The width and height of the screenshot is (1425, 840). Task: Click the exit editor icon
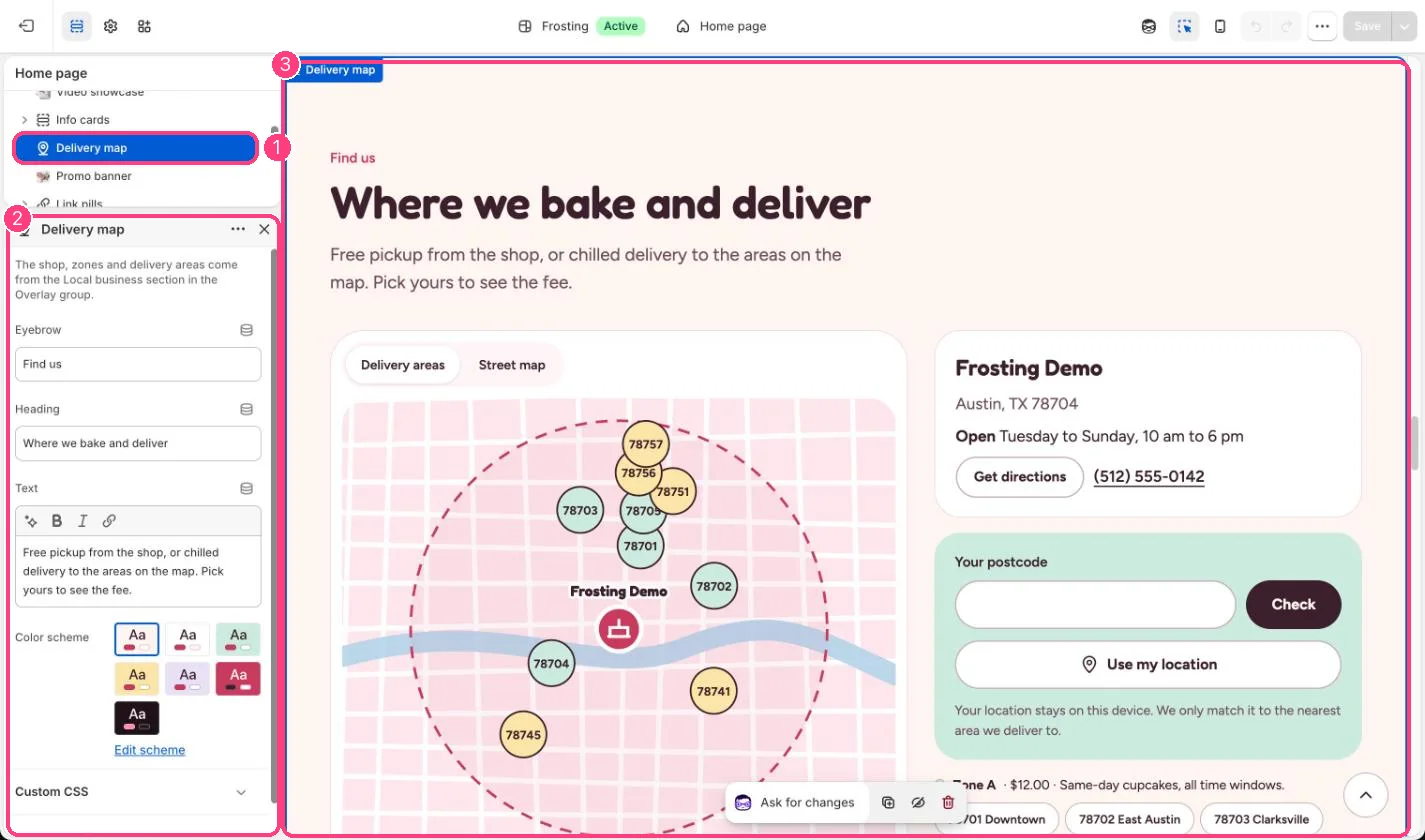coord(27,26)
